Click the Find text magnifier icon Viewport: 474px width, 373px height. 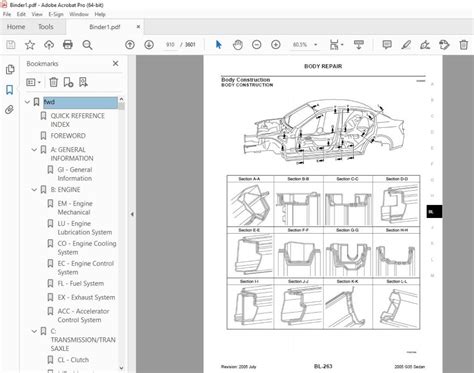[x=87, y=45]
